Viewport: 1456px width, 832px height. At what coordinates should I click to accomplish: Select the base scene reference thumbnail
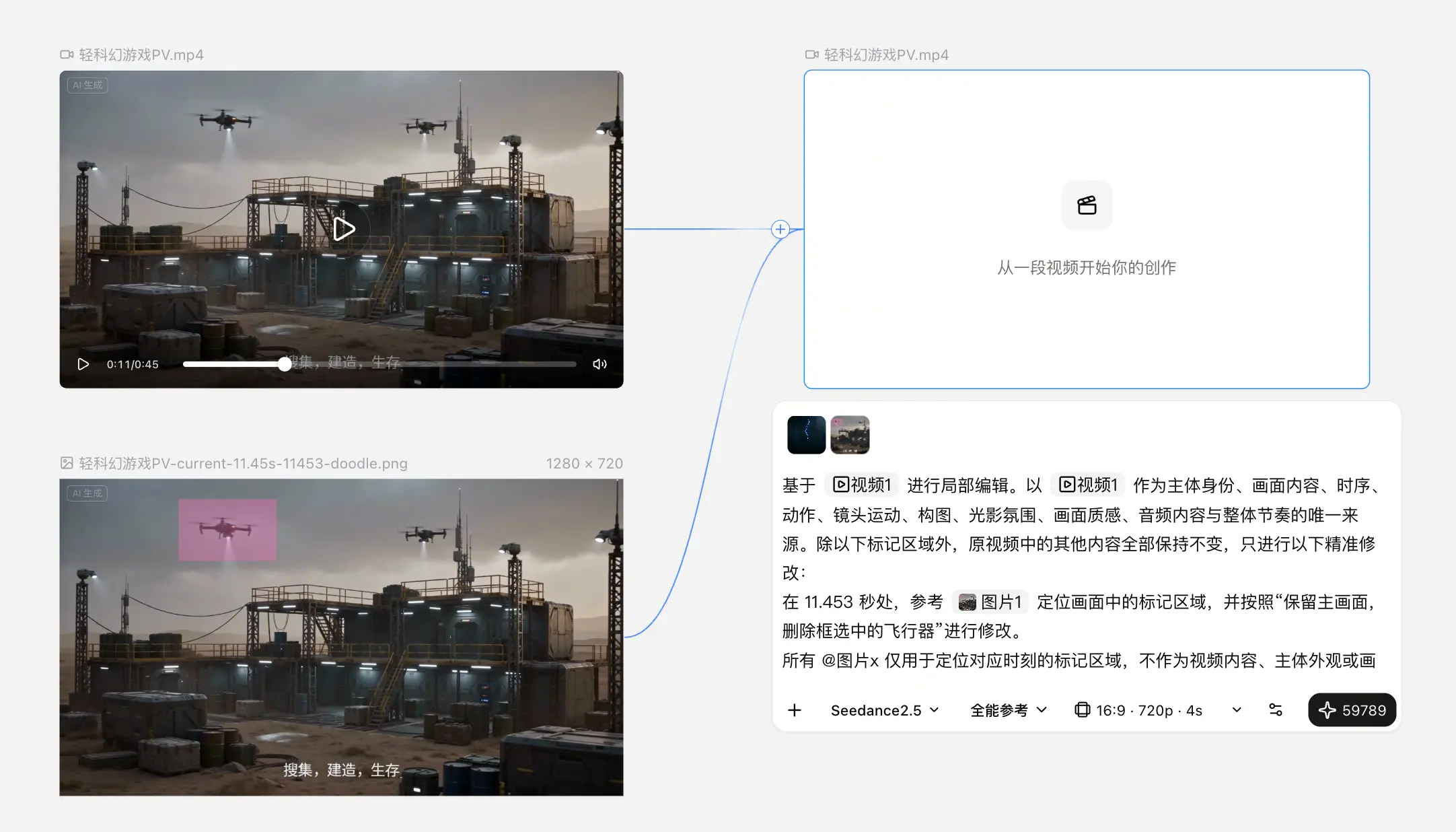850,435
